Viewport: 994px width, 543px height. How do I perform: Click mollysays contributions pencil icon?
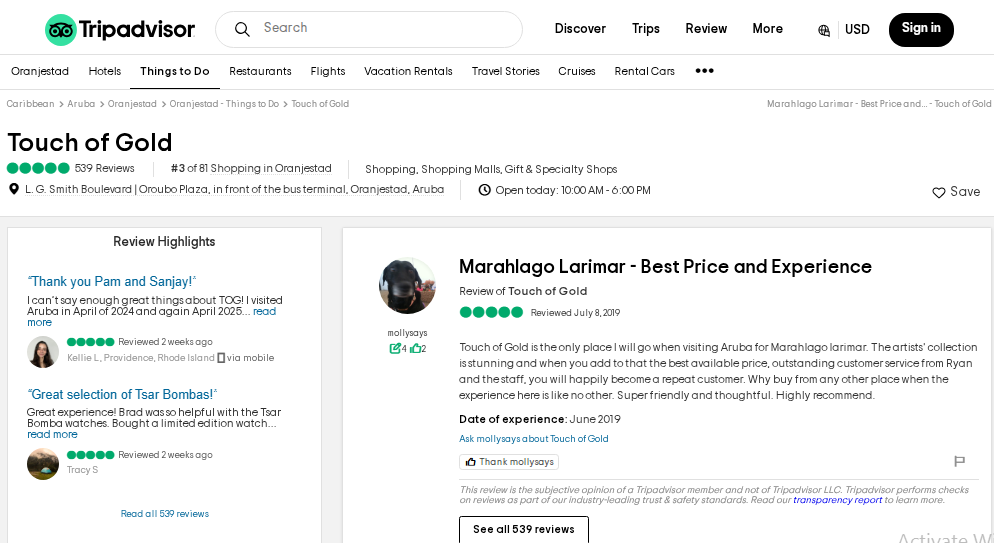pos(394,348)
